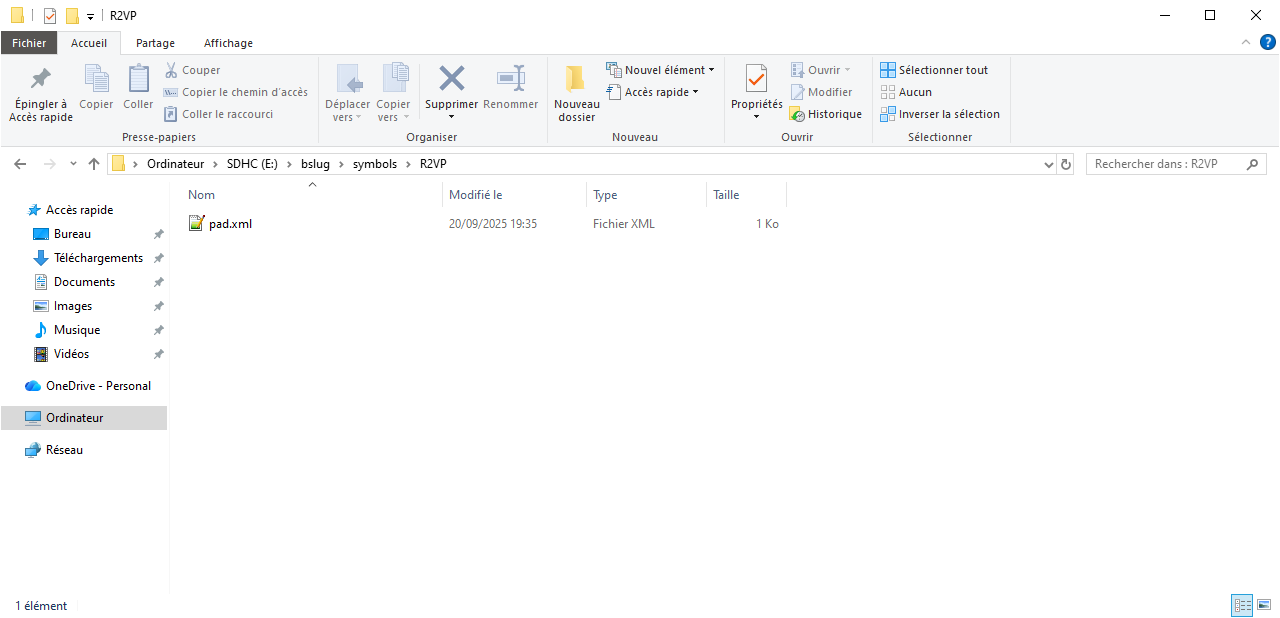Screen dimensions: 1280x618
Task: Go forward with the right arrow
Action: click(x=48, y=164)
